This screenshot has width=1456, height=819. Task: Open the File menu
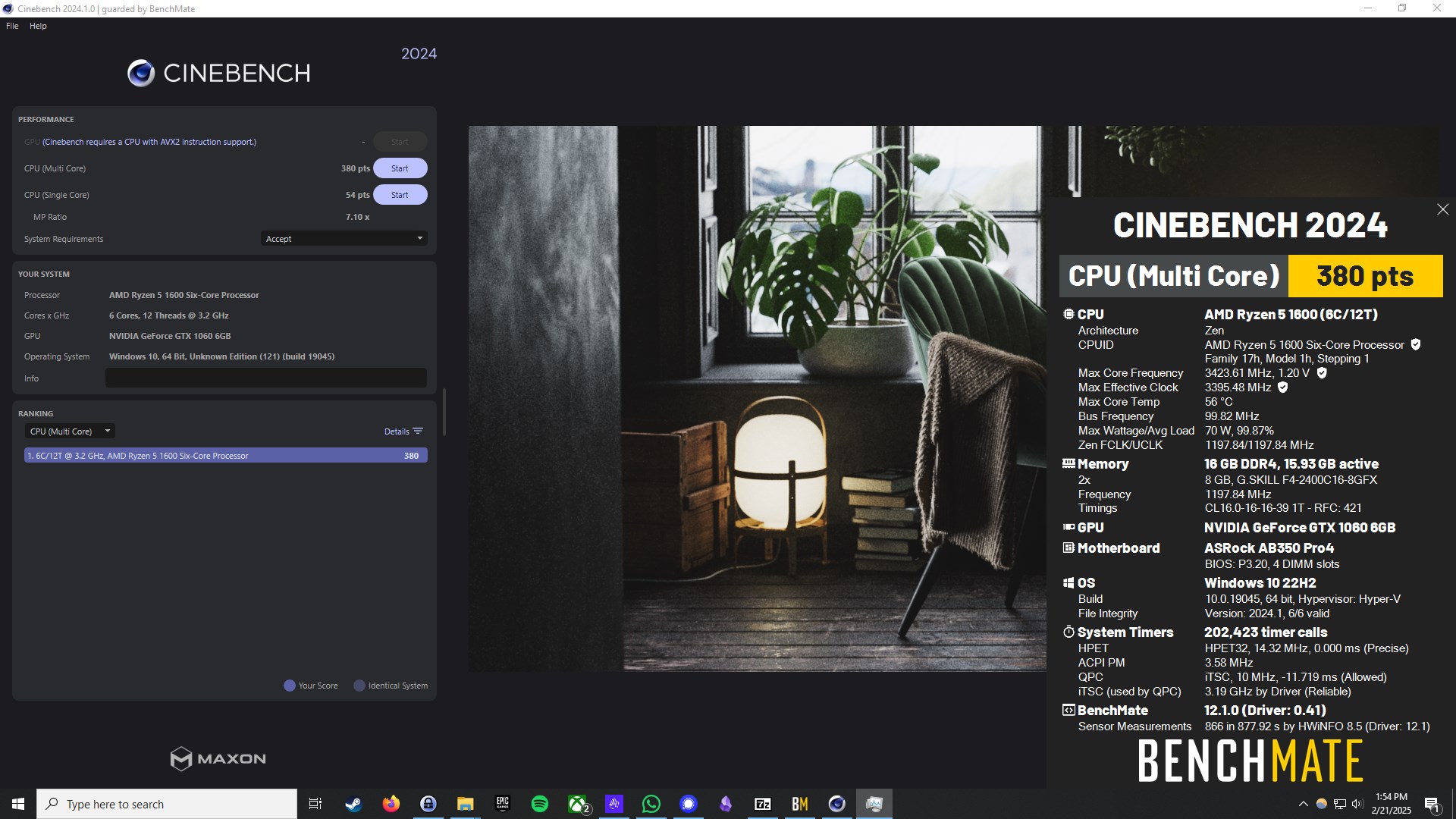12,26
